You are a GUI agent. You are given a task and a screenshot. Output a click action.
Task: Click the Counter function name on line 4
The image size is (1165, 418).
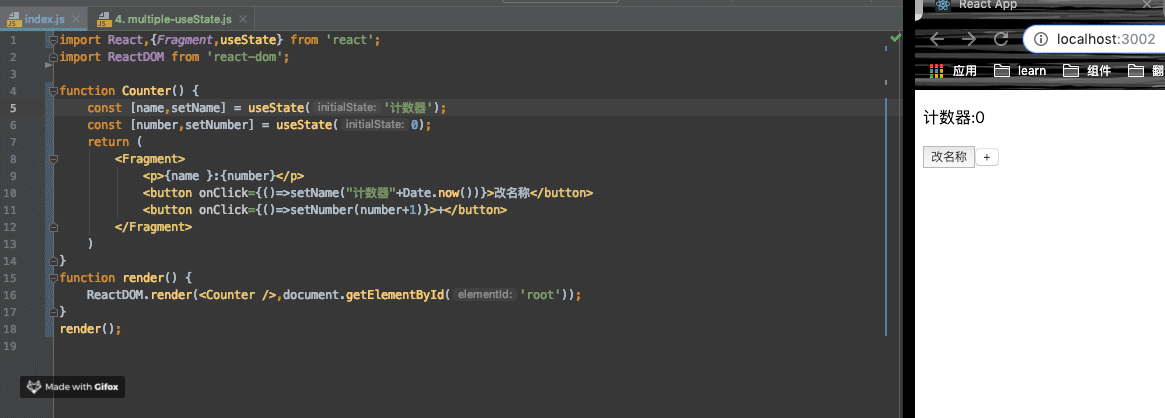(x=146, y=91)
